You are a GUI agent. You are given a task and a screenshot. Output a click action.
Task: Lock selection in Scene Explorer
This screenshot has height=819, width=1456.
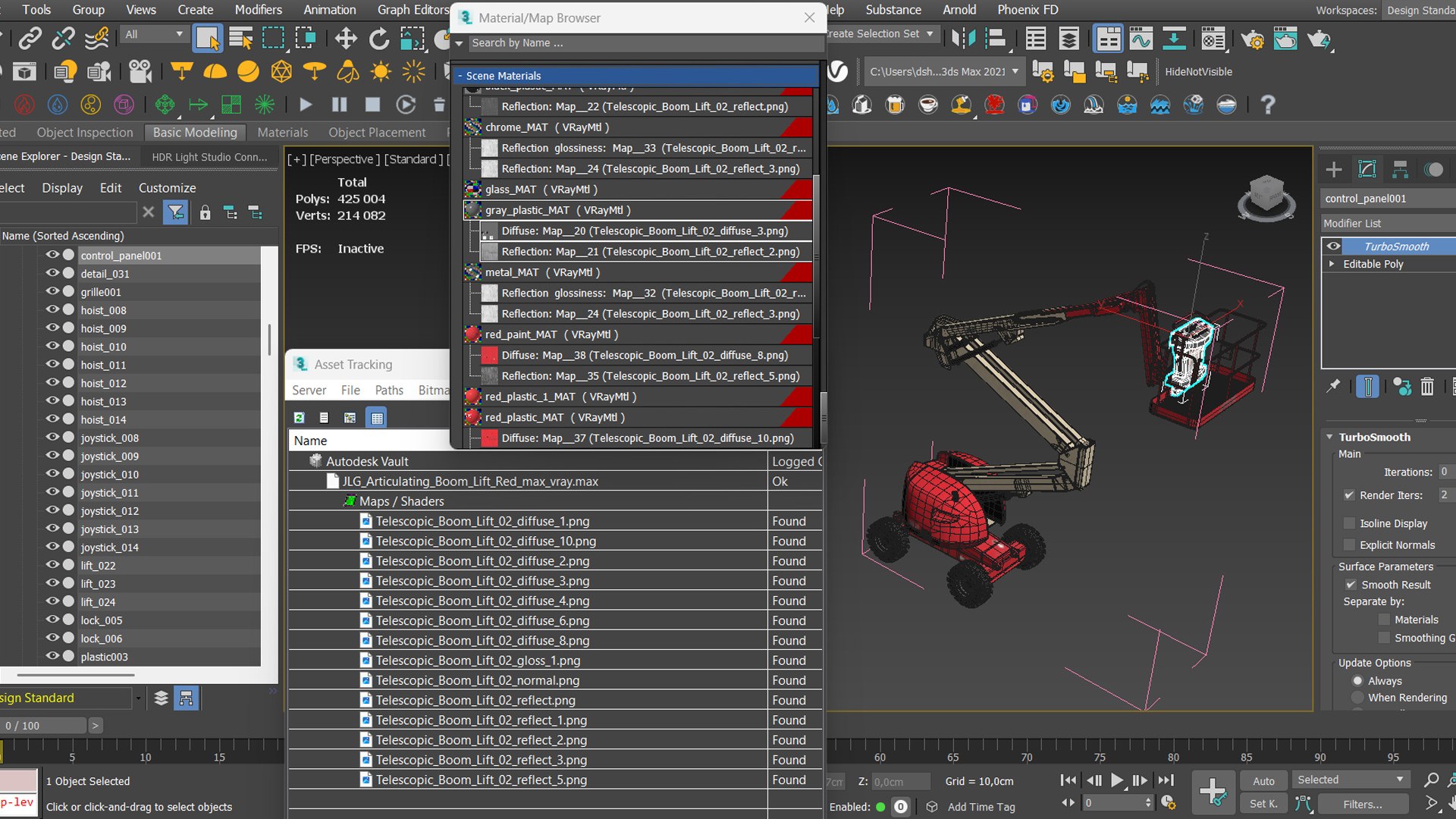tap(205, 213)
